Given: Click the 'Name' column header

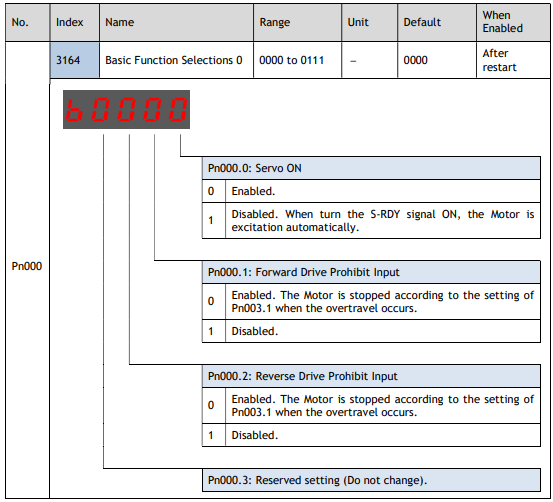Looking at the screenshot, I should click(x=176, y=22).
